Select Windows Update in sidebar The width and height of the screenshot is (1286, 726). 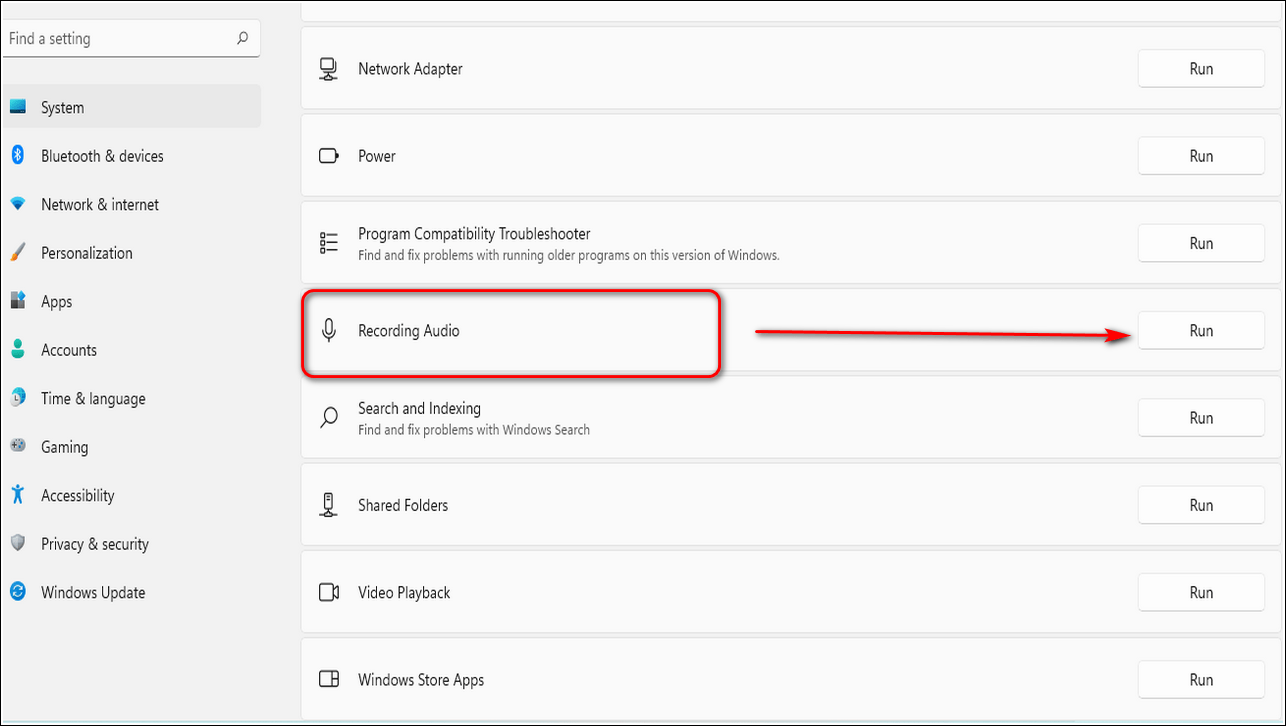(x=92, y=592)
